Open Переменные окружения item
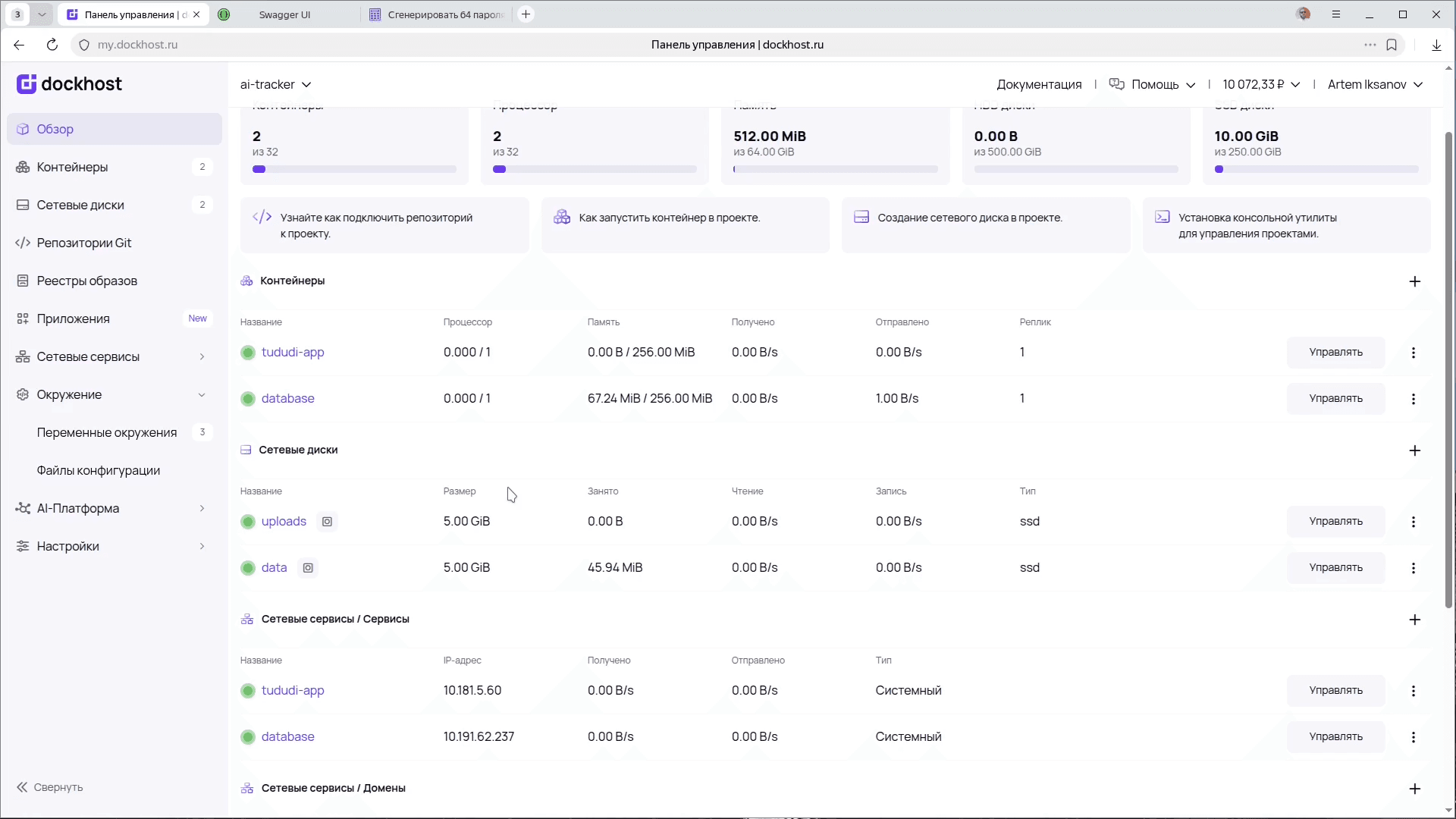Image resolution: width=1456 pixels, height=819 pixels. pos(115,432)
